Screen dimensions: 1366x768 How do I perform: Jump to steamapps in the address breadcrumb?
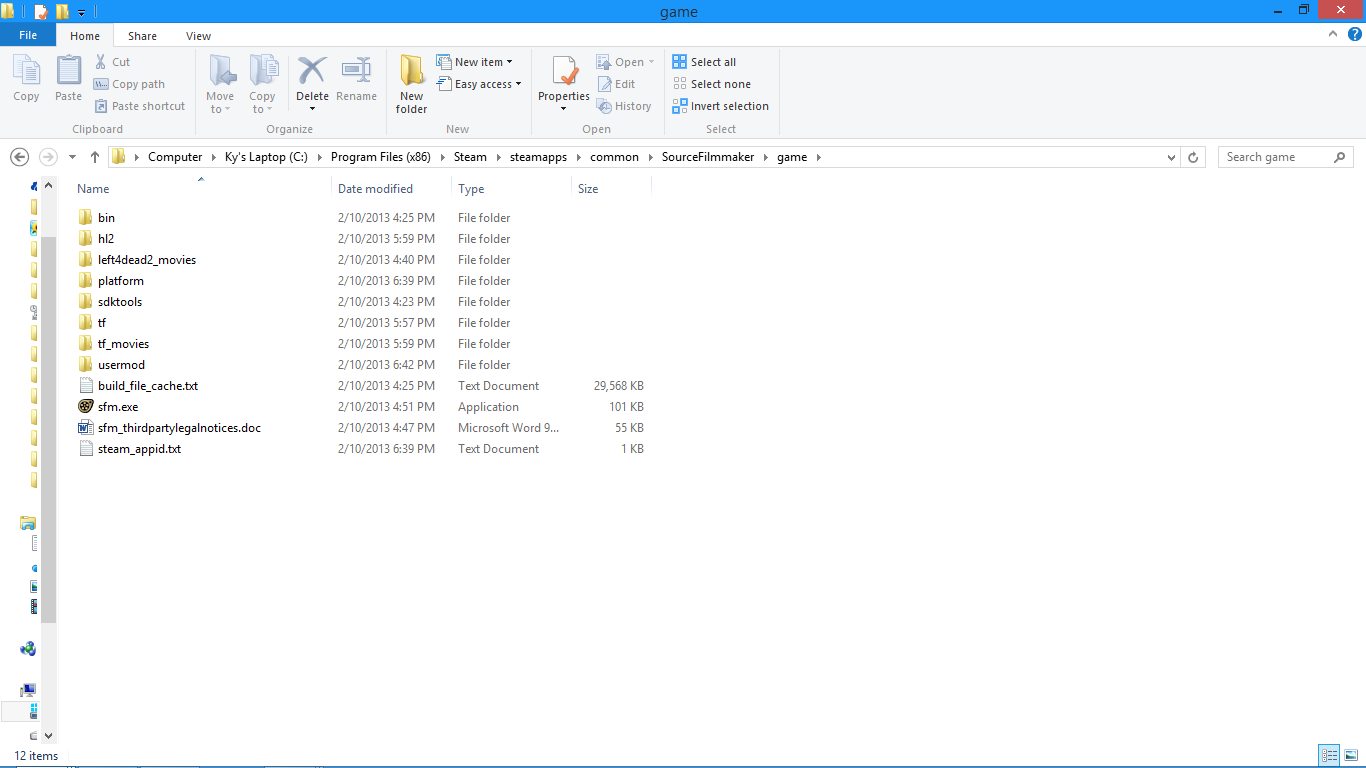[x=536, y=157]
